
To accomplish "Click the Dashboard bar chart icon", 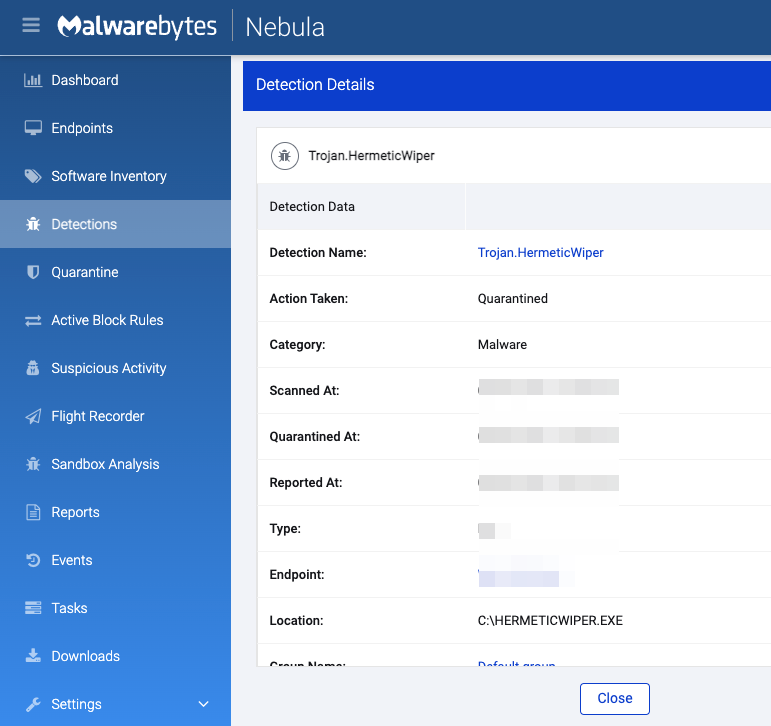I will pos(33,80).
